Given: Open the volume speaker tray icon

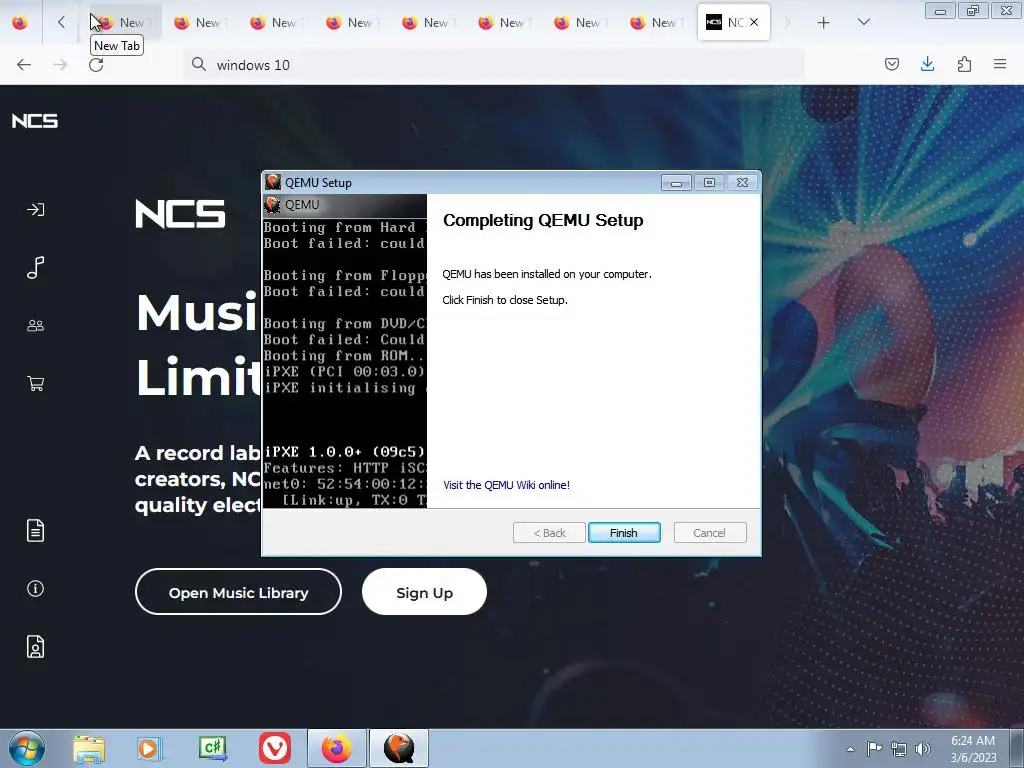Looking at the screenshot, I should pos(923,749).
